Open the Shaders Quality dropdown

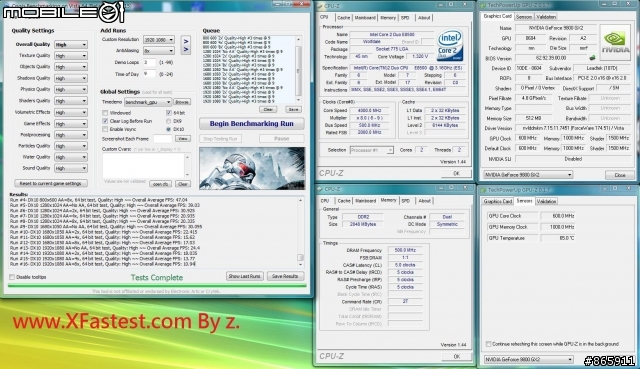[71, 101]
